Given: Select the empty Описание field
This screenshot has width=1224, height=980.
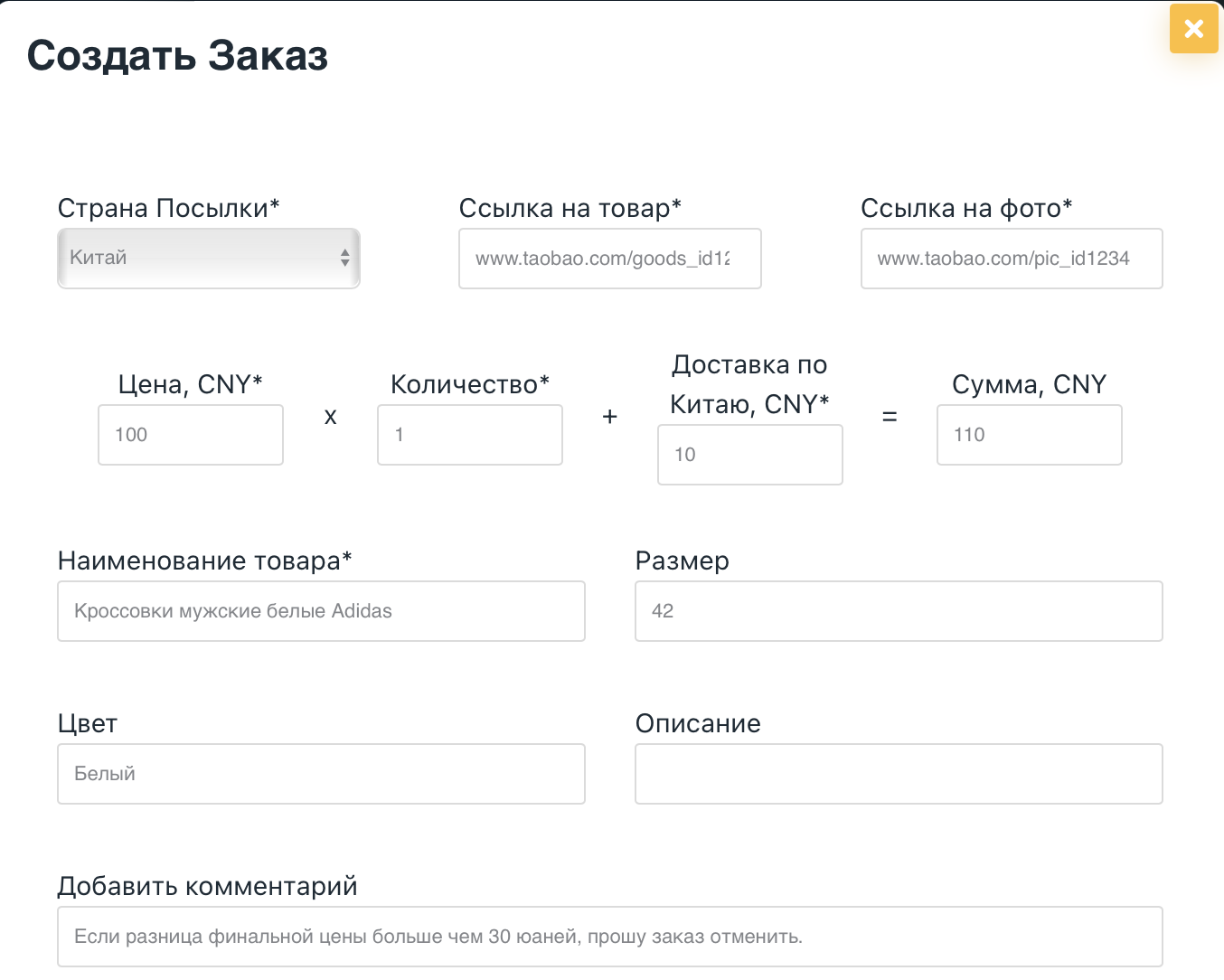Looking at the screenshot, I should coord(899,774).
